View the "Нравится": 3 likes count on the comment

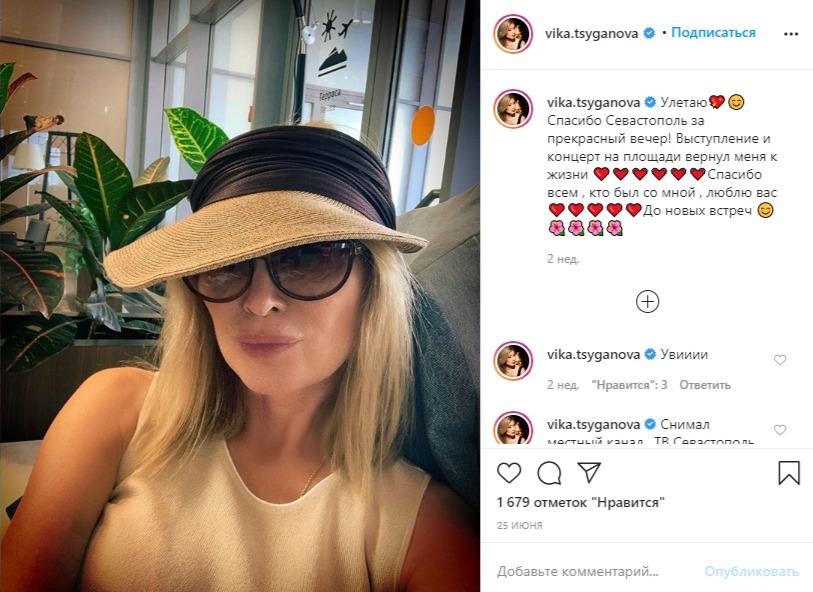[x=629, y=385]
